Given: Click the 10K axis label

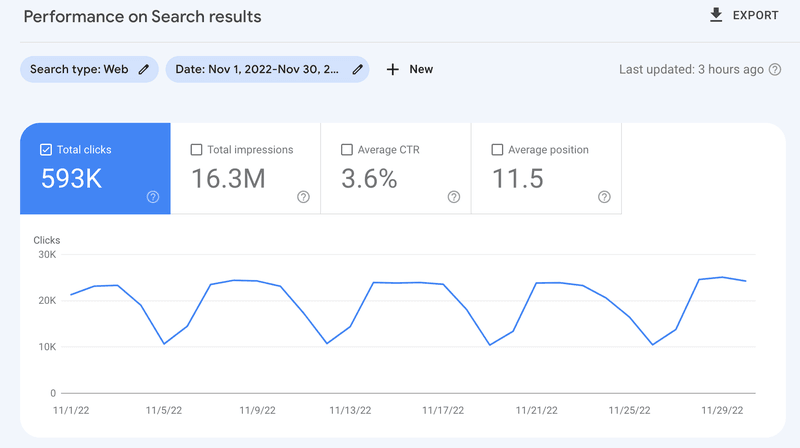Looking at the screenshot, I should tap(47, 347).
